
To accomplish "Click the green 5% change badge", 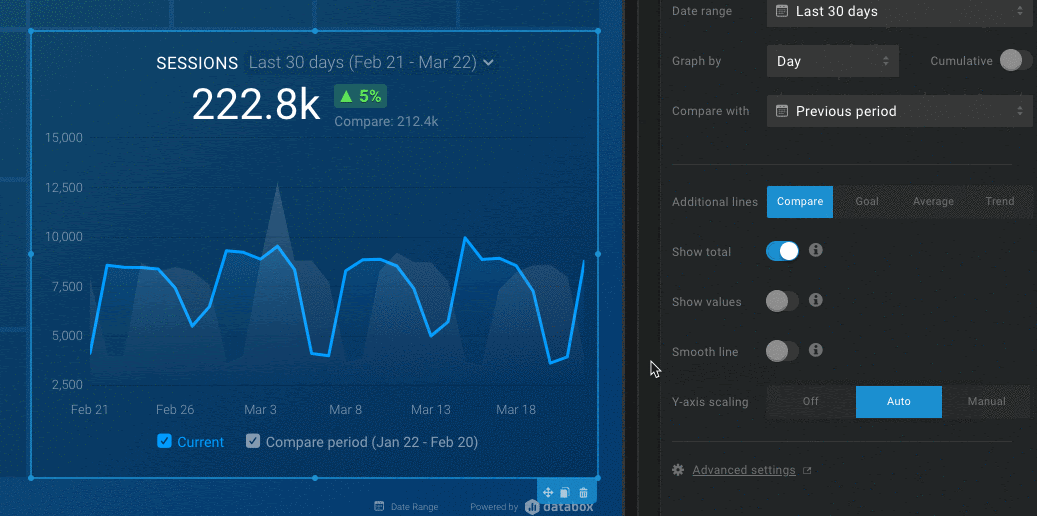I will coord(360,96).
